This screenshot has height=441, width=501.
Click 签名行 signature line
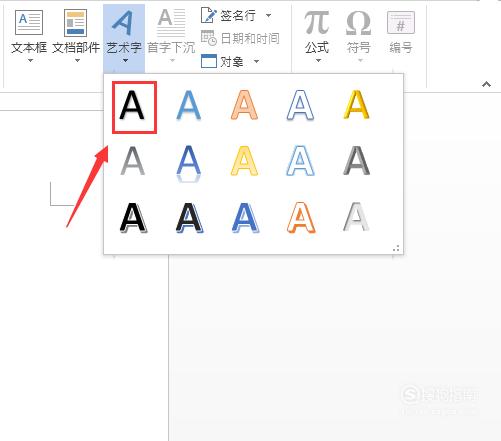point(229,15)
